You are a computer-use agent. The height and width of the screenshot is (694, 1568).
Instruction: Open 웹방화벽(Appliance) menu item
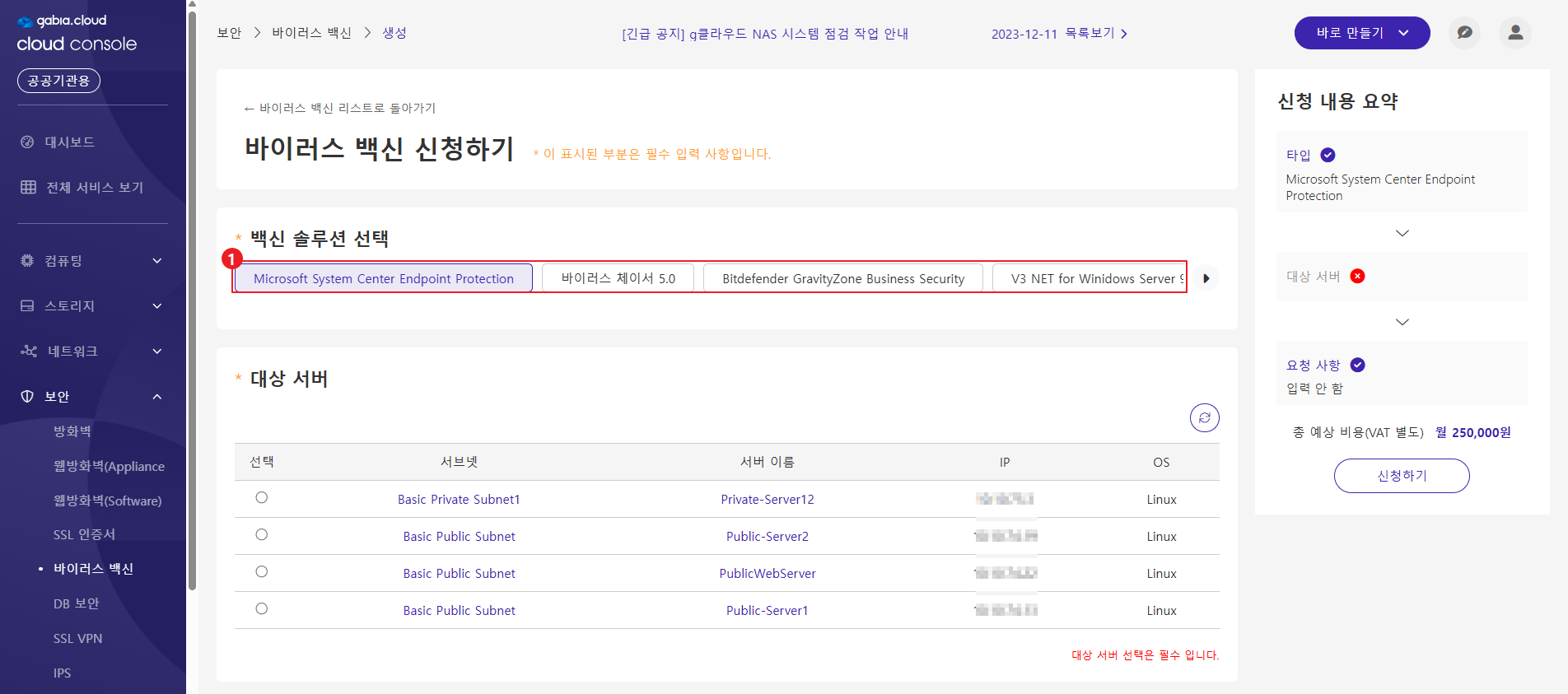(x=109, y=466)
